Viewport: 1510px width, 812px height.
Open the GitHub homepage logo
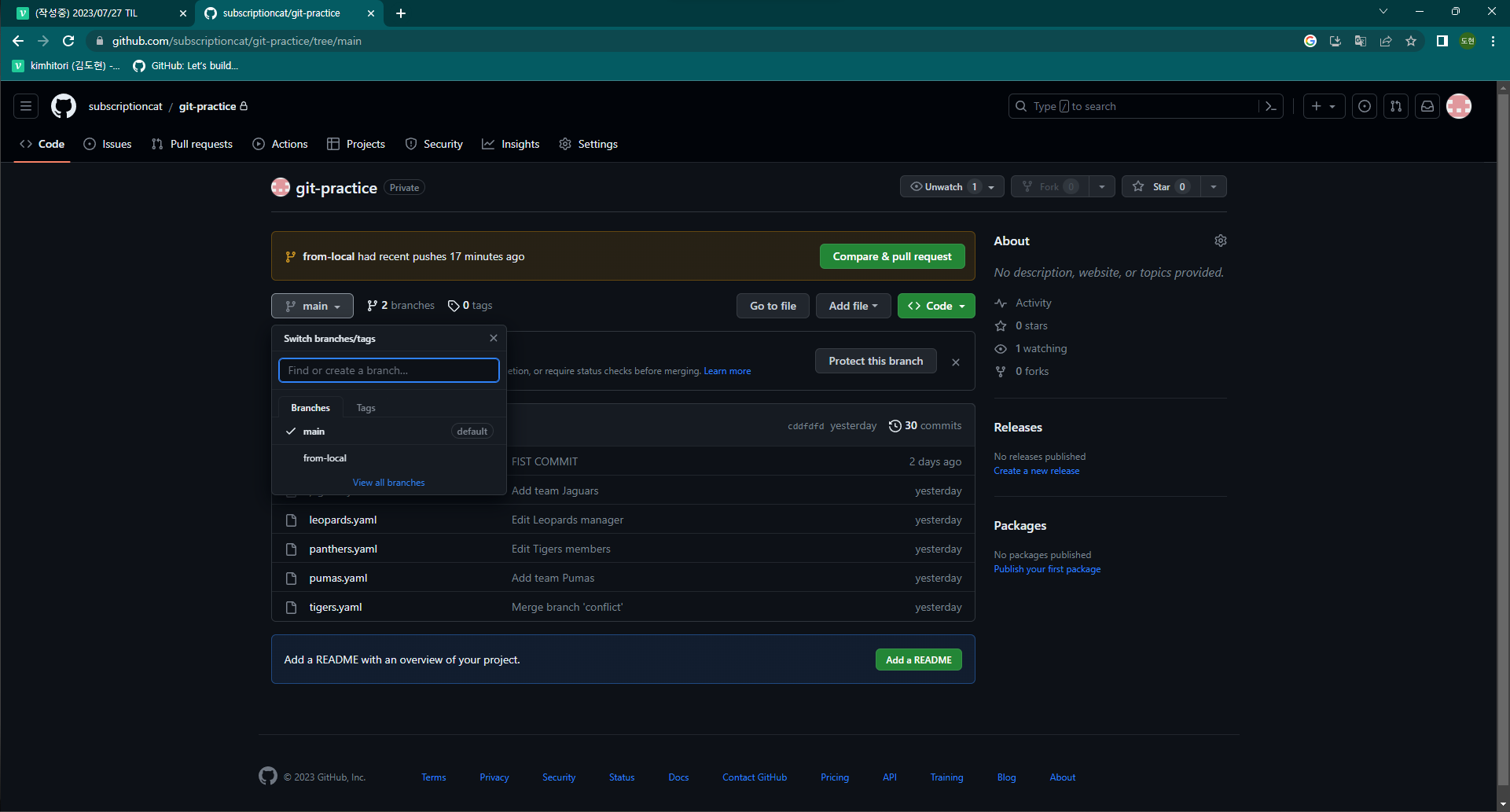64,106
